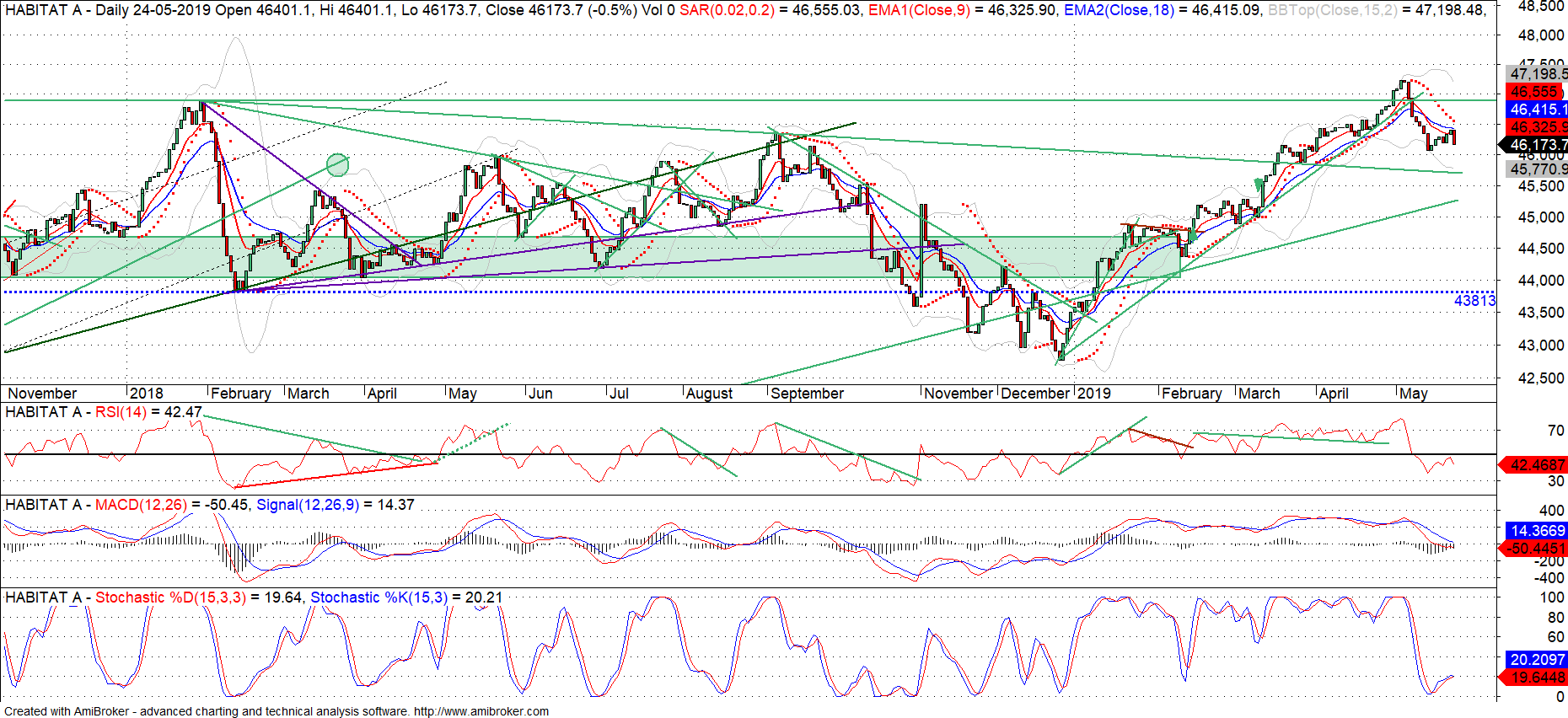This screenshot has width=1568, height=718.
Task: Click the RSI 30 level label
Action: [1556, 481]
